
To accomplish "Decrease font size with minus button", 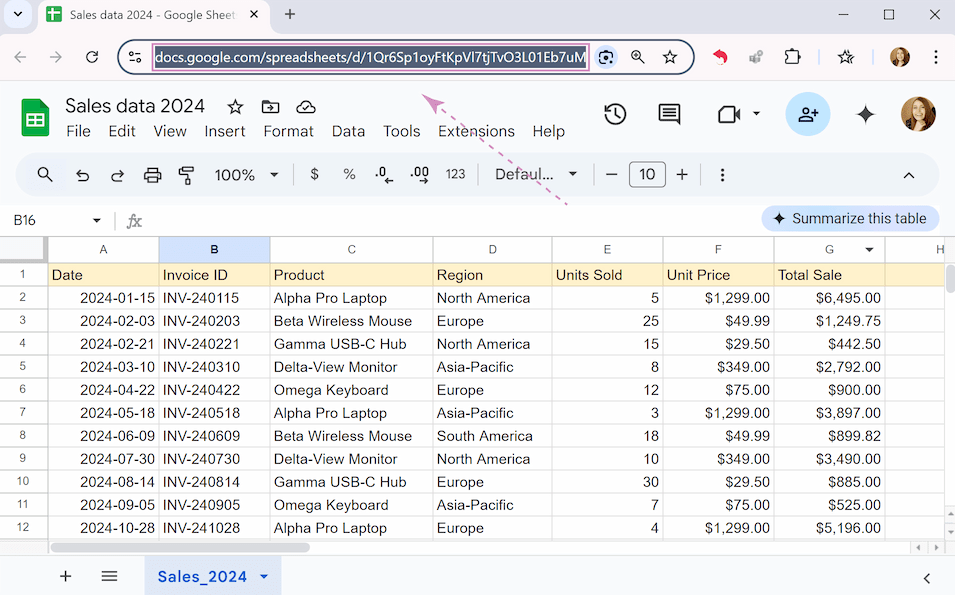I will [611, 175].
